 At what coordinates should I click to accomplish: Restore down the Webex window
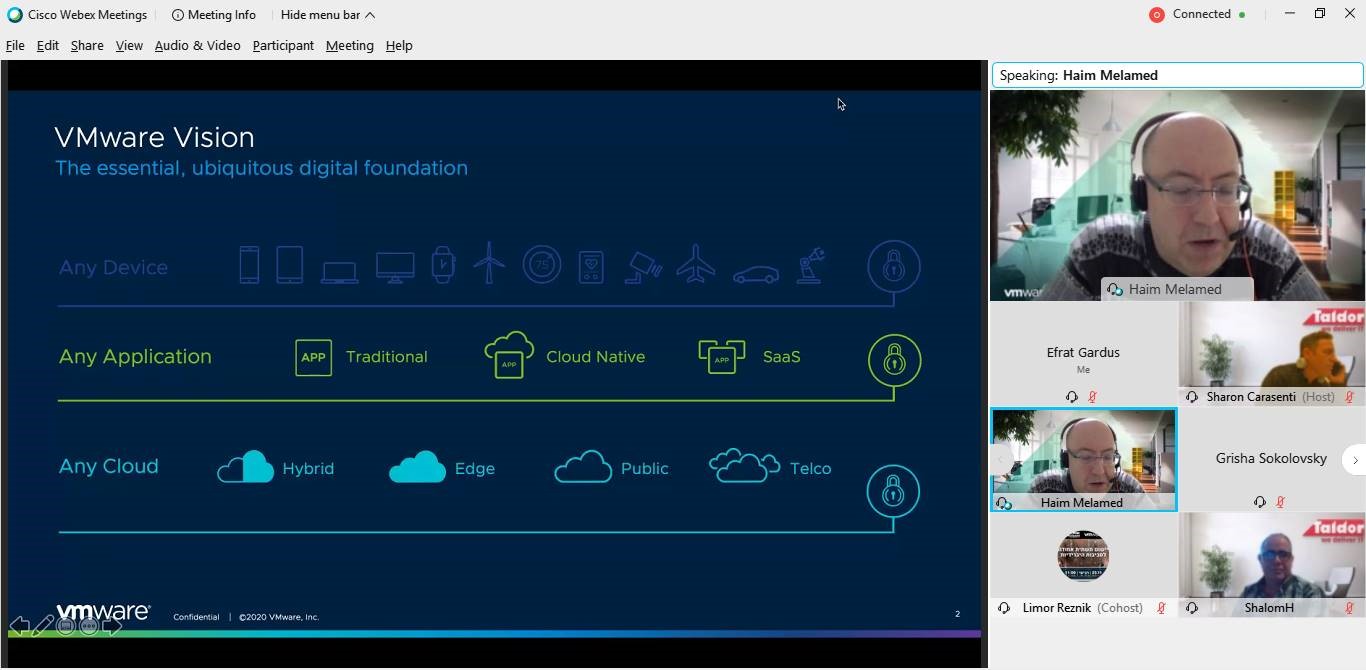tap(1320, 14)
